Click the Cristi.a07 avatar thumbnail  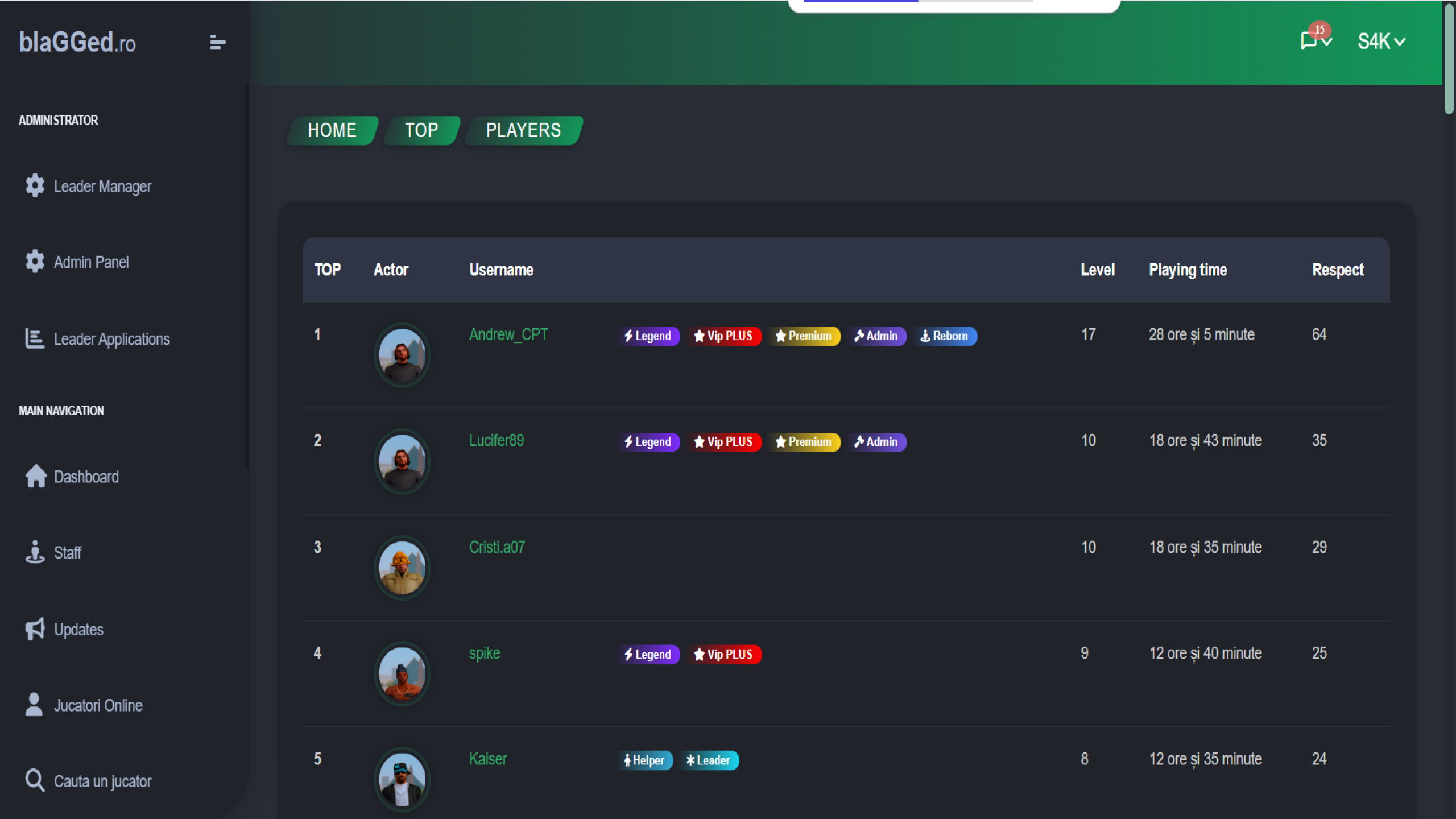pos(402,567)
